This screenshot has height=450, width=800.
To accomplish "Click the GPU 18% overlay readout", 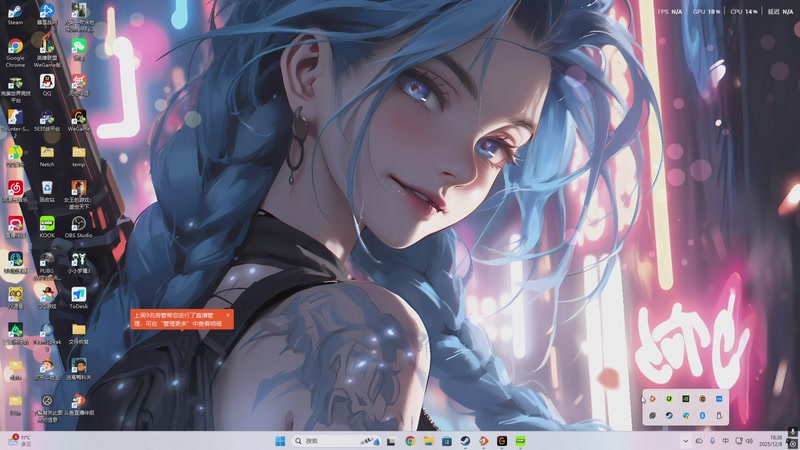I will pos(707,11).
